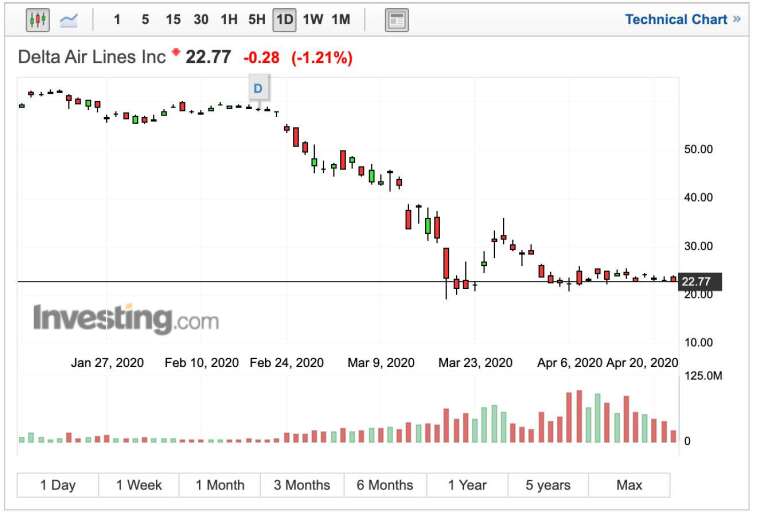
Task: Switch to the 1W weekly interval
Action: tap(313, 20)
